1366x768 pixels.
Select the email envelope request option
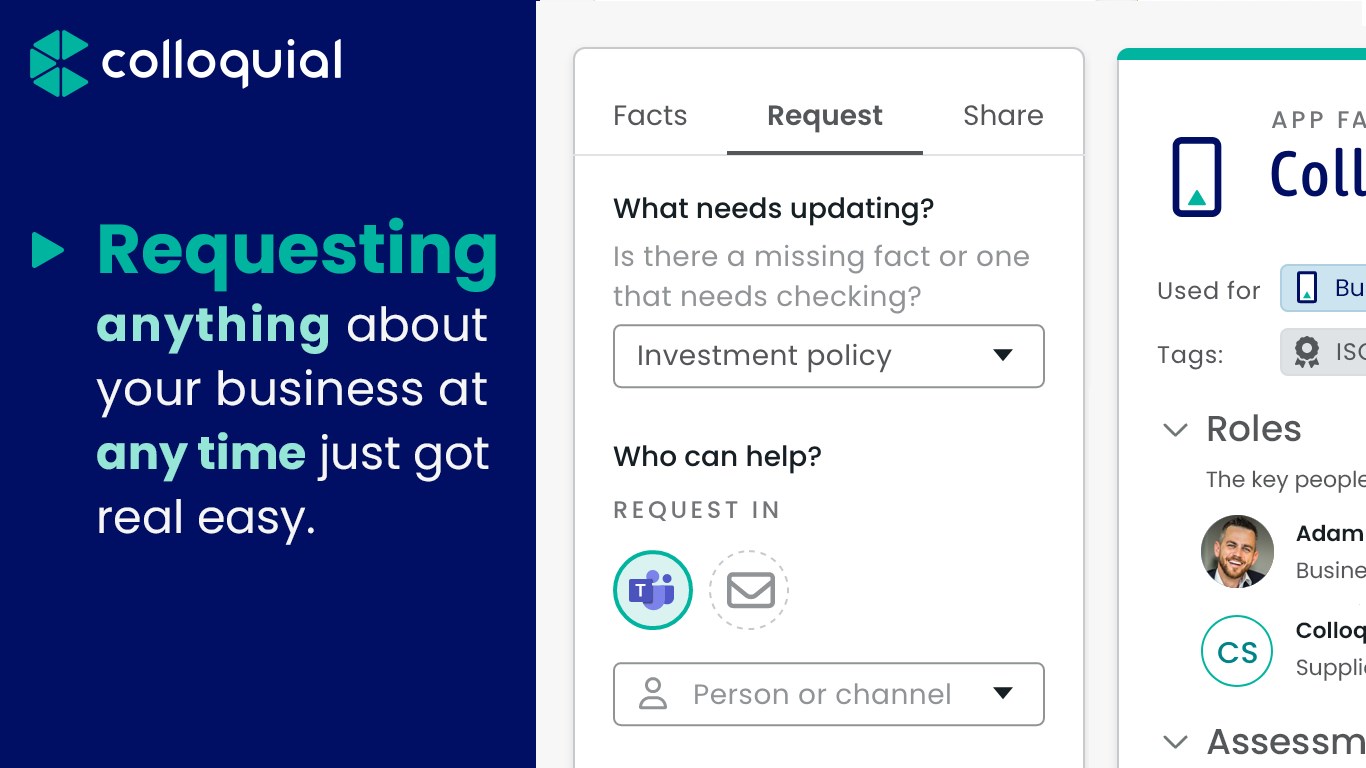coord(749,590)
